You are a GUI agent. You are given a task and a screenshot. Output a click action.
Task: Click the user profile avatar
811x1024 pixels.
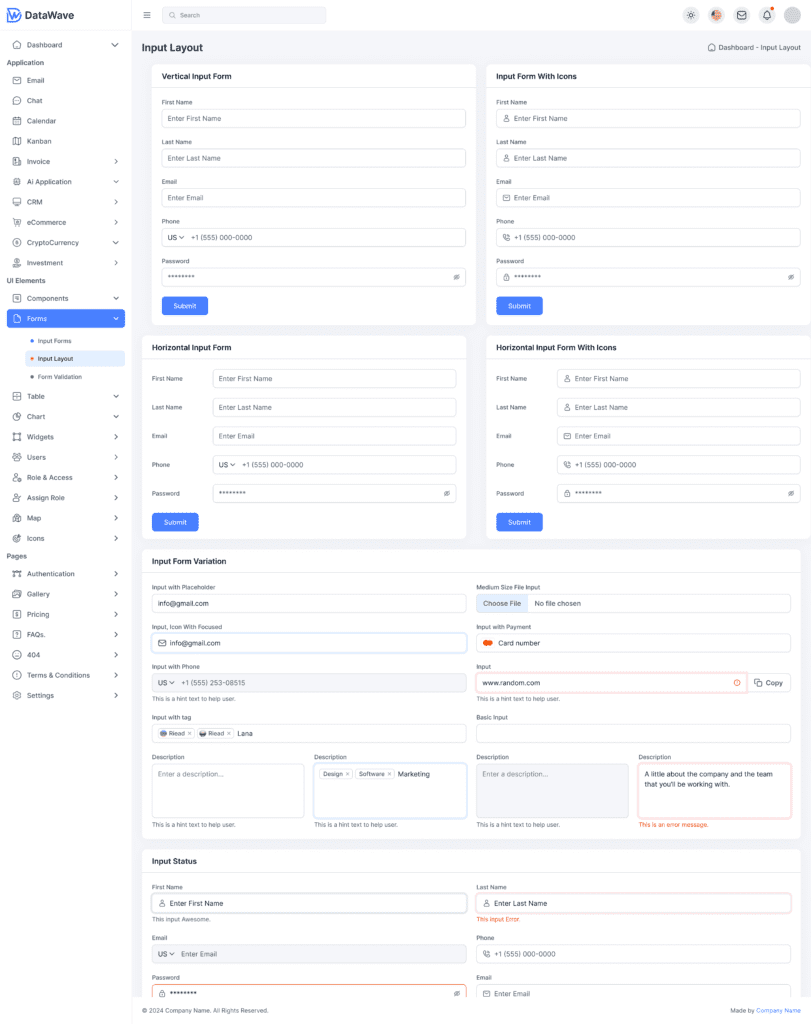(792, 15)
